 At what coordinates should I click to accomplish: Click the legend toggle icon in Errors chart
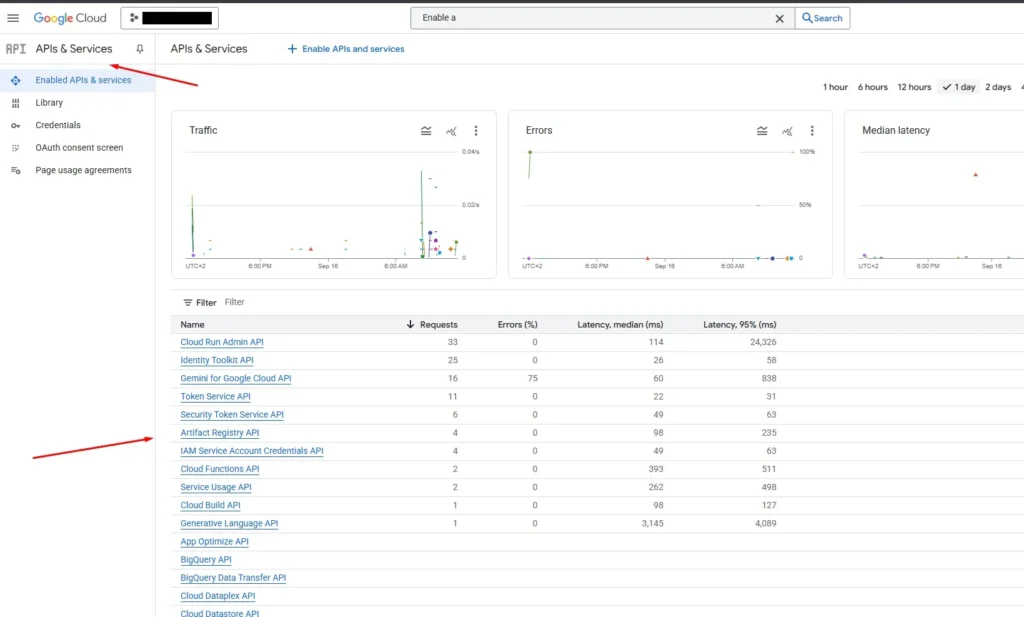coord(762,131)
